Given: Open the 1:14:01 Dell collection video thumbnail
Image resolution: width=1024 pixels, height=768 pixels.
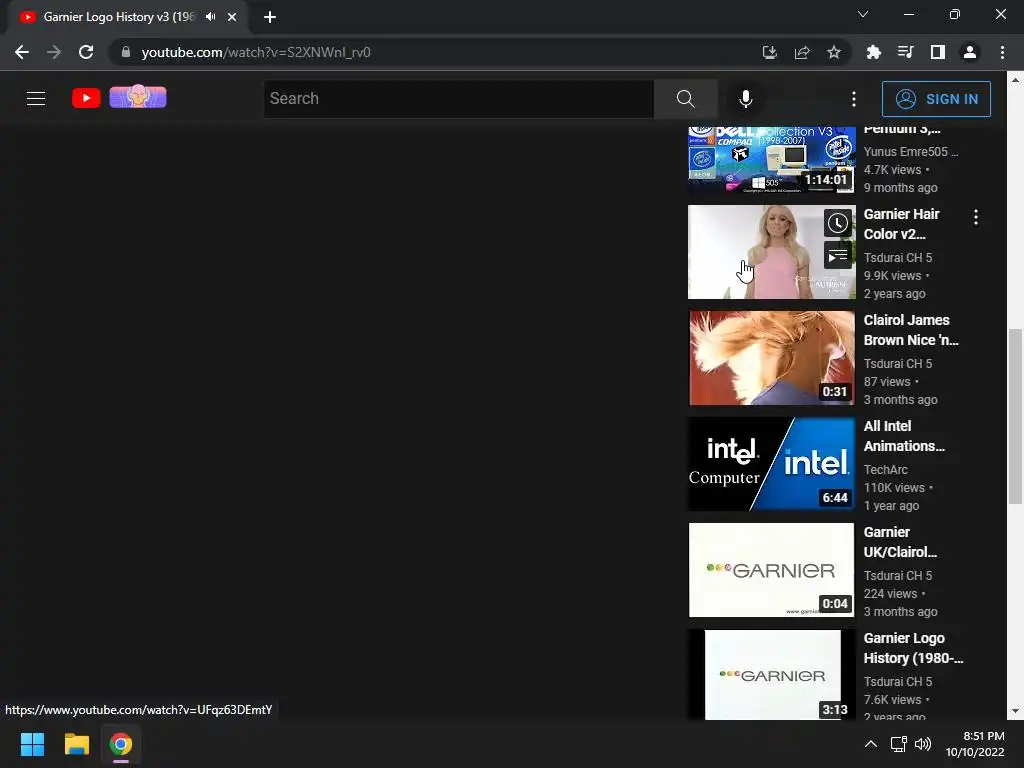Looking at the screenshot, I should [x=771, y=160].
